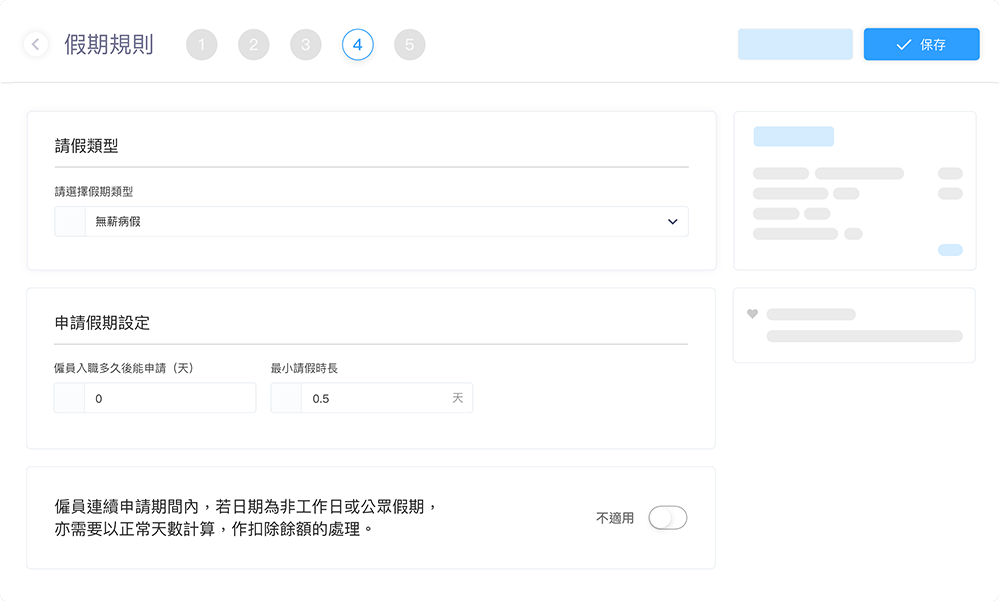Screen dimensions: 999x601
Task: Click the 僱員入職多久後能申請（天）label
Action: 124,368
